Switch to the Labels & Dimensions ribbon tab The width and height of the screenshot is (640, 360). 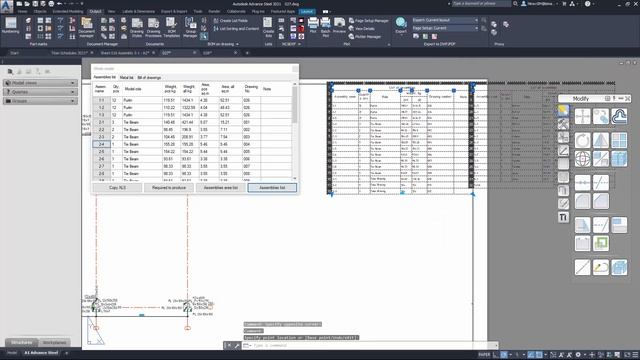pos(139,11)
